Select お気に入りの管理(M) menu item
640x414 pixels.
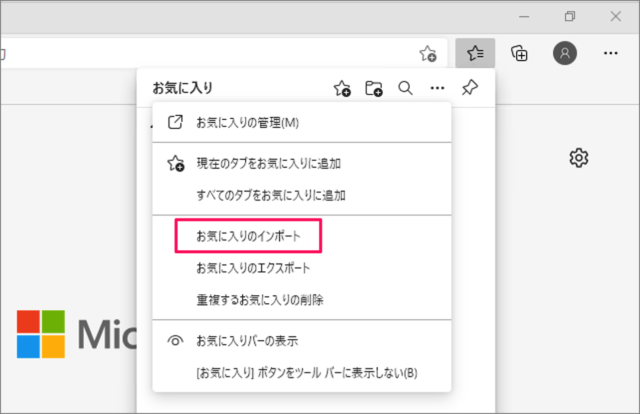coord(302,122)
